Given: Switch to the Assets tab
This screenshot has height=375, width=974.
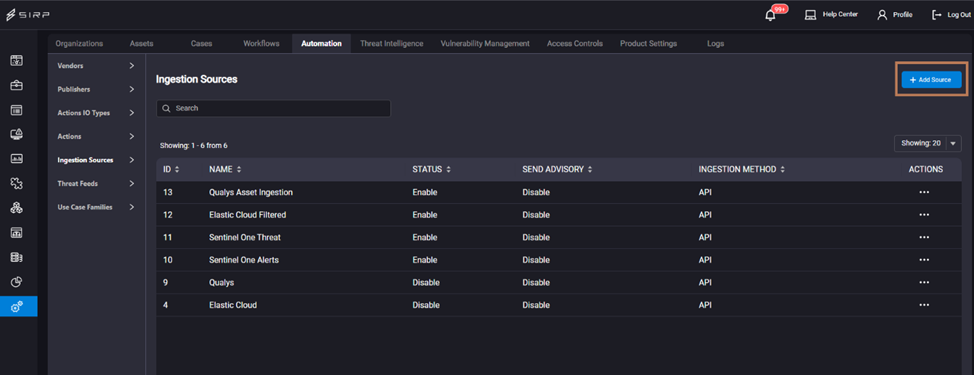Looking at the screenshot, I should point(141,43).
